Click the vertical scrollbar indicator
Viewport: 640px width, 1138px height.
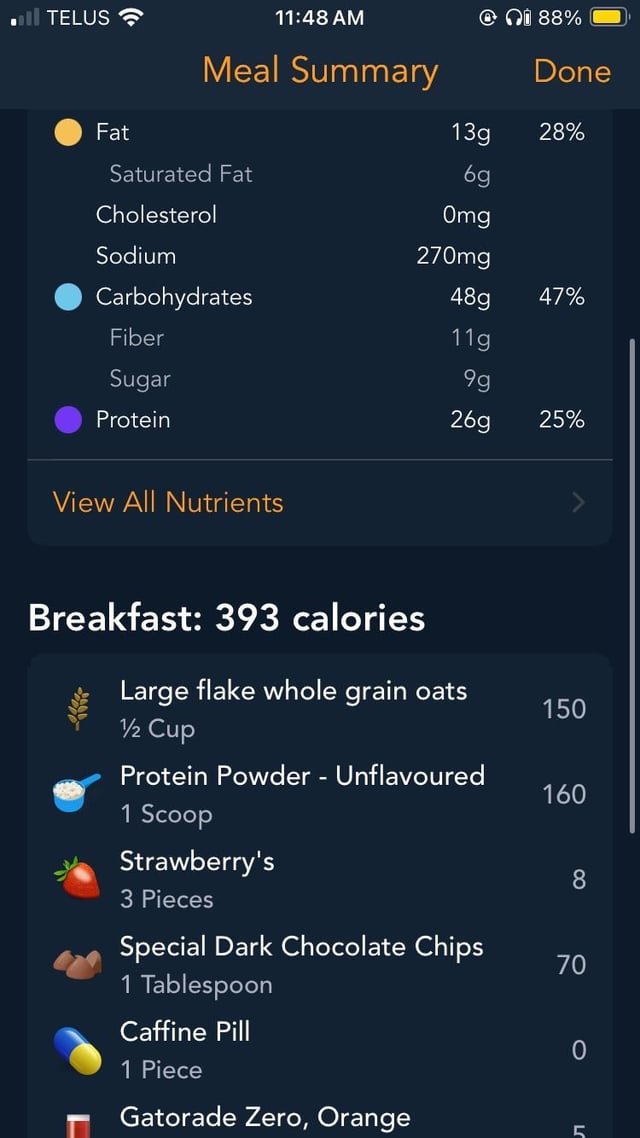(631, 585)
